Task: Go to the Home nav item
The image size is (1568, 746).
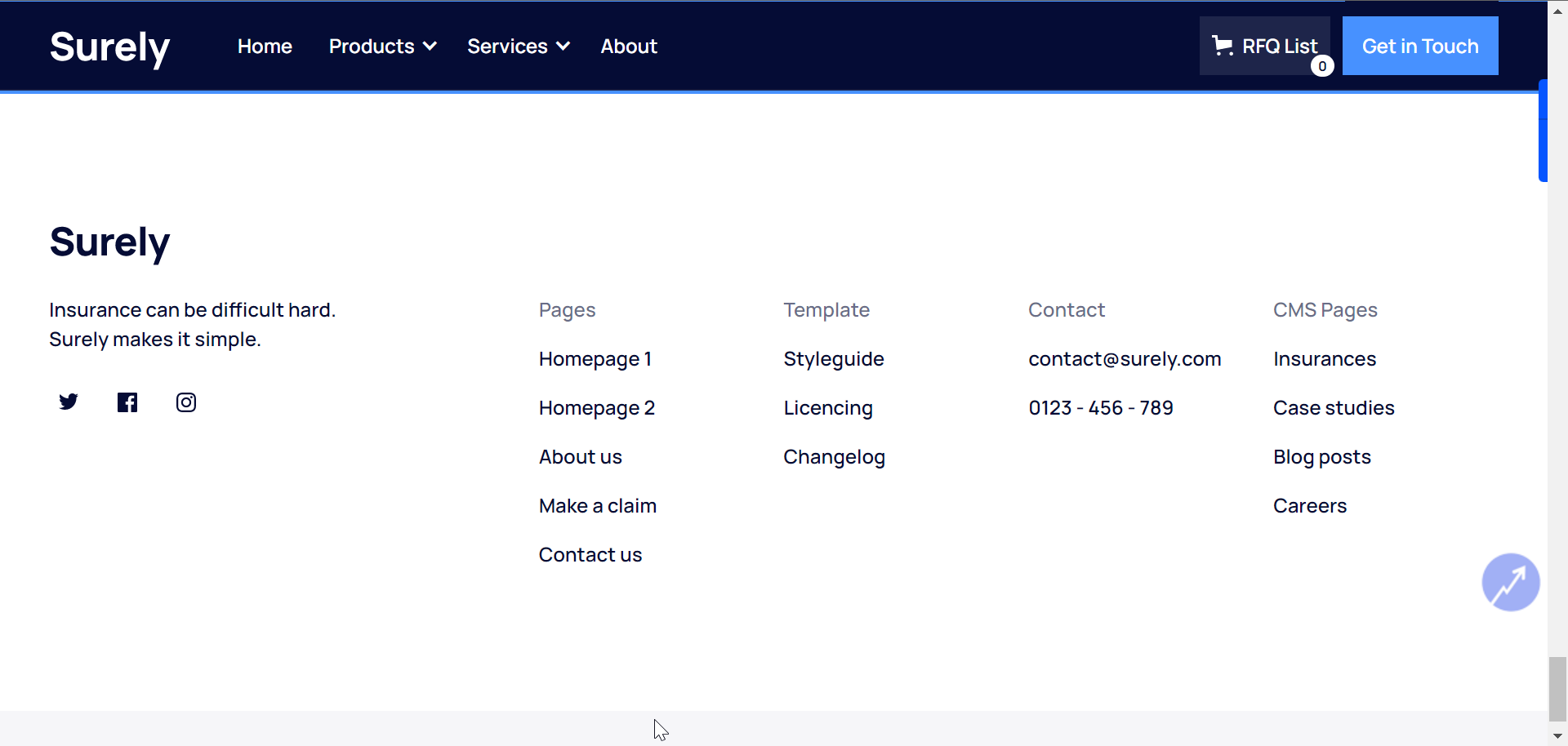Action: (265, 47)
